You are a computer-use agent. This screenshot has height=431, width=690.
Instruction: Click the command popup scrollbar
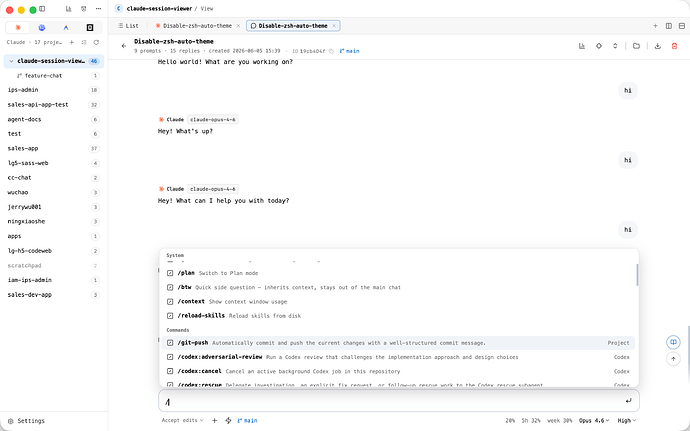637,275
